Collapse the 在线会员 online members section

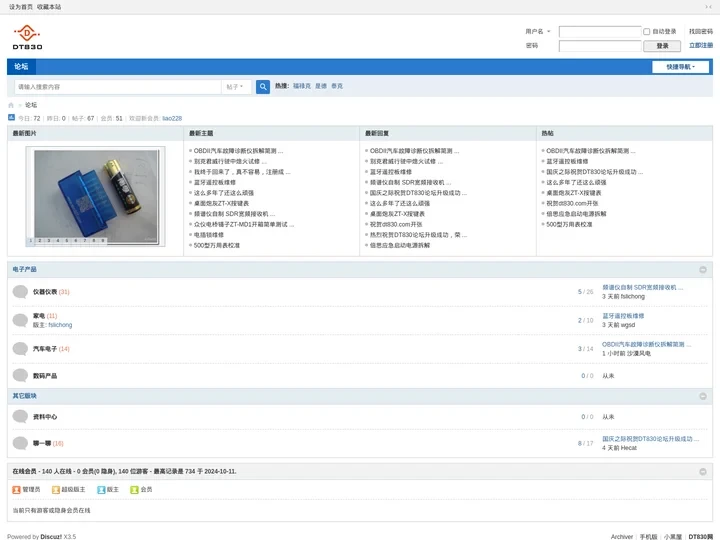(703, 472)
